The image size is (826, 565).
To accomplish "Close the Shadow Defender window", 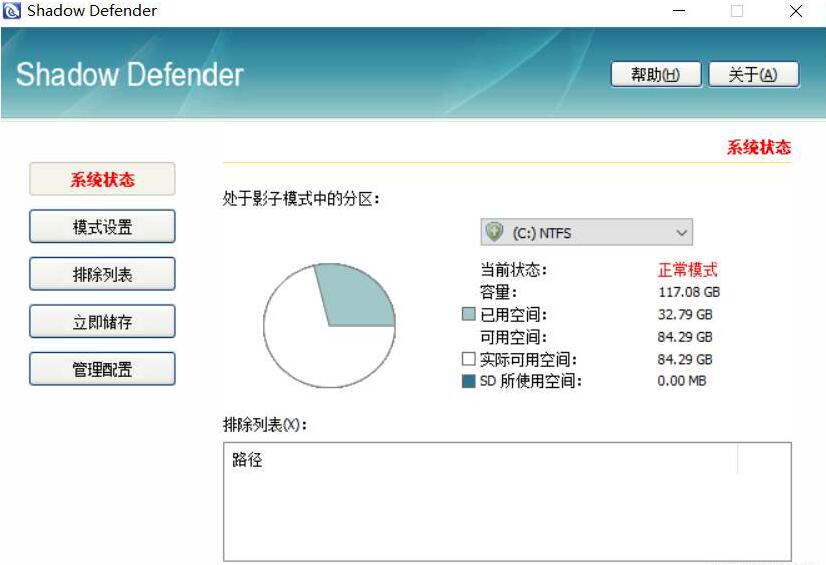I will pos(796,12).
